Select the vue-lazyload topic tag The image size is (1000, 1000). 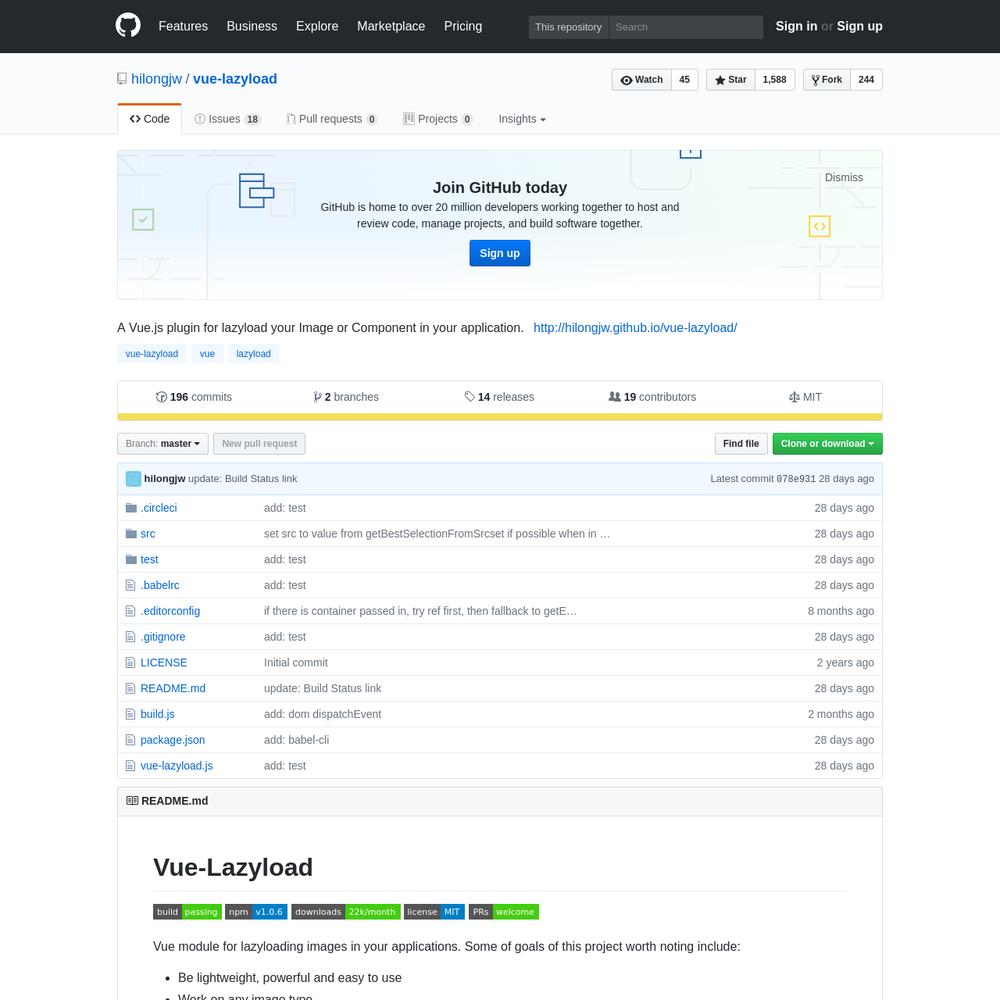pyautogui.click(x=152, y=354)
